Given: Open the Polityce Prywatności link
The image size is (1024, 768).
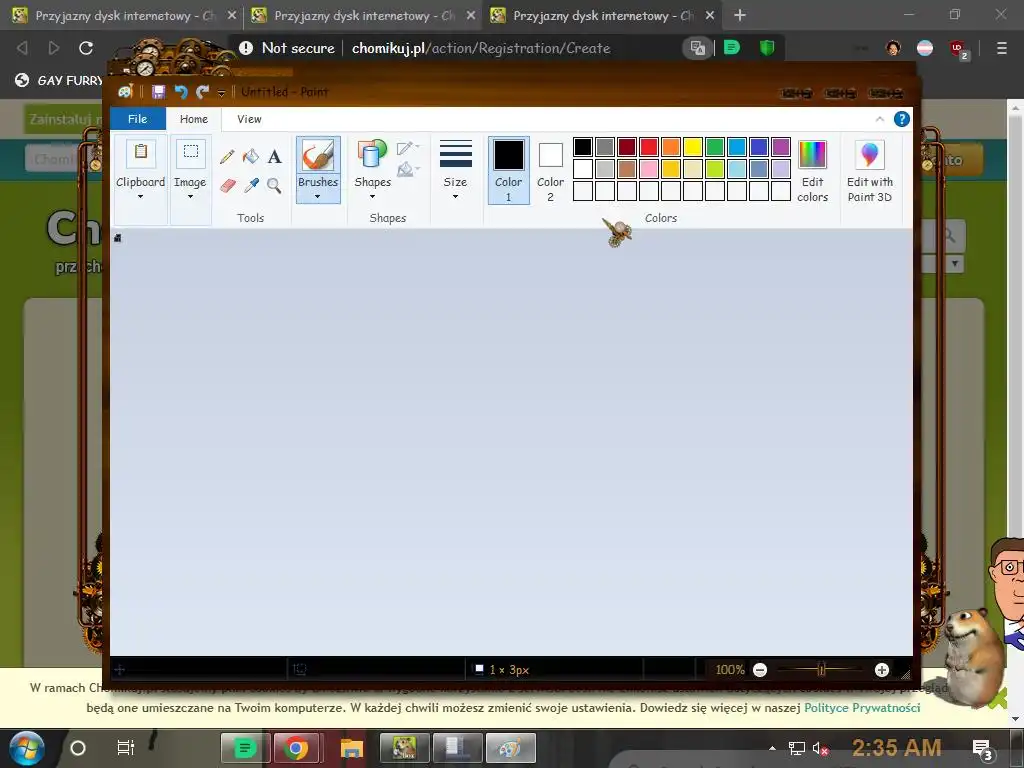Looking at the screenshot, I should coord(862,707).
